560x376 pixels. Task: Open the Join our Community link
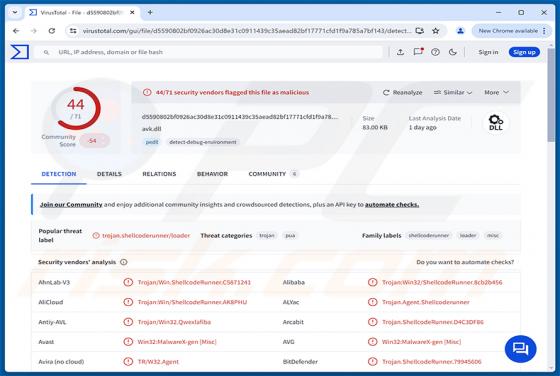[71, 205]
